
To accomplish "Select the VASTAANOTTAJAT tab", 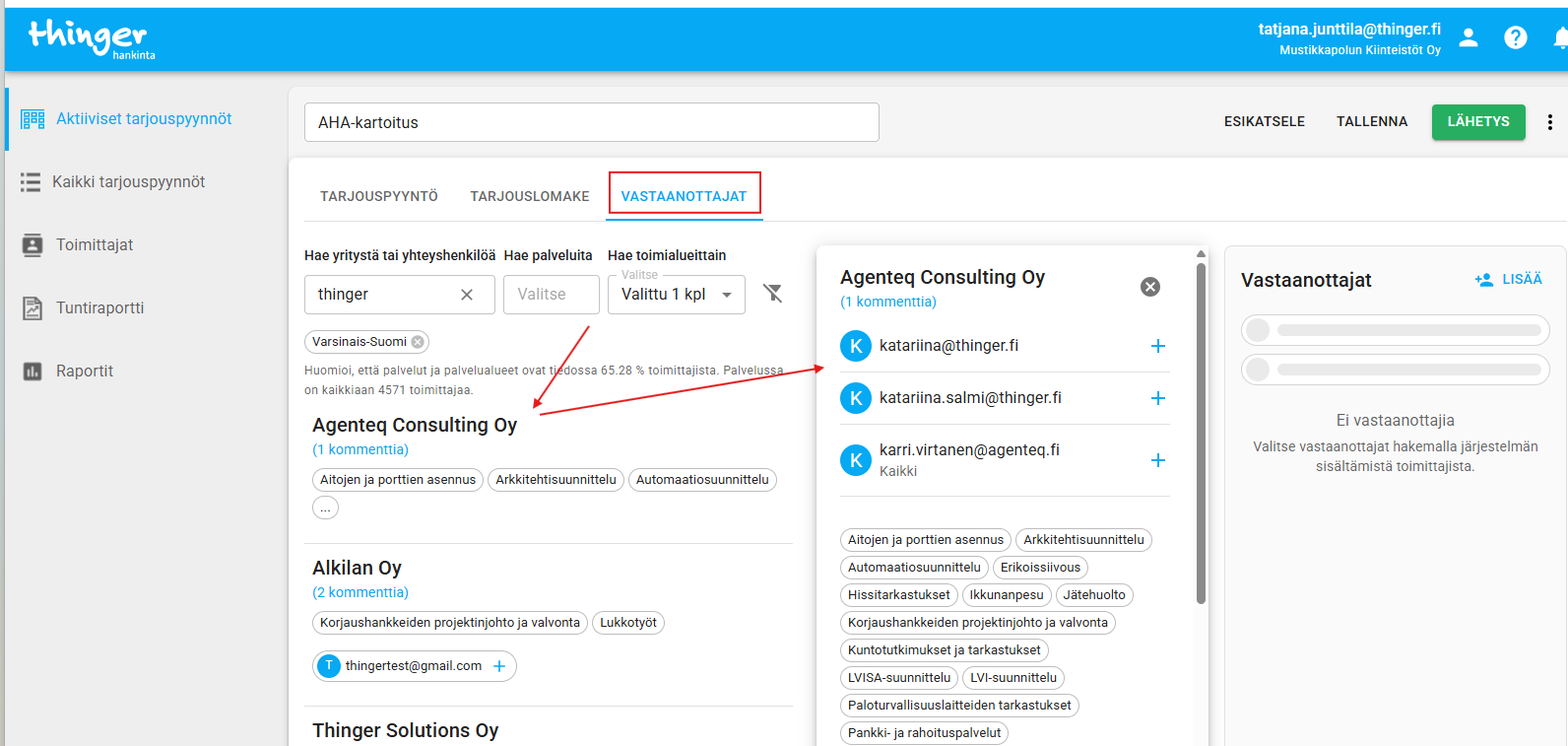I will pos(685,196).
